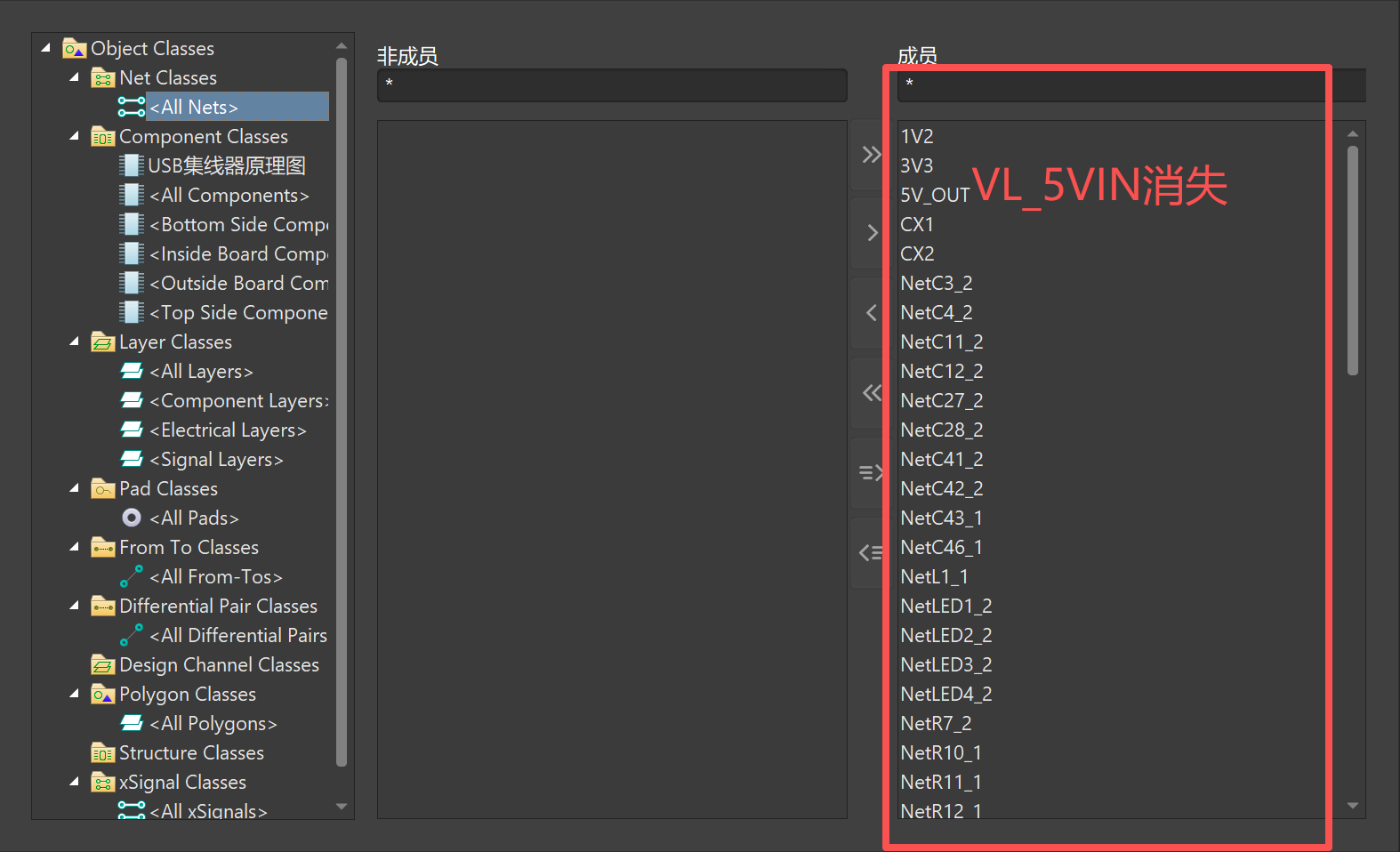Click the Inside Board Components icon
Viewport: 1400px width, 852px height.
pyautogui.click(x=132, y=253)
